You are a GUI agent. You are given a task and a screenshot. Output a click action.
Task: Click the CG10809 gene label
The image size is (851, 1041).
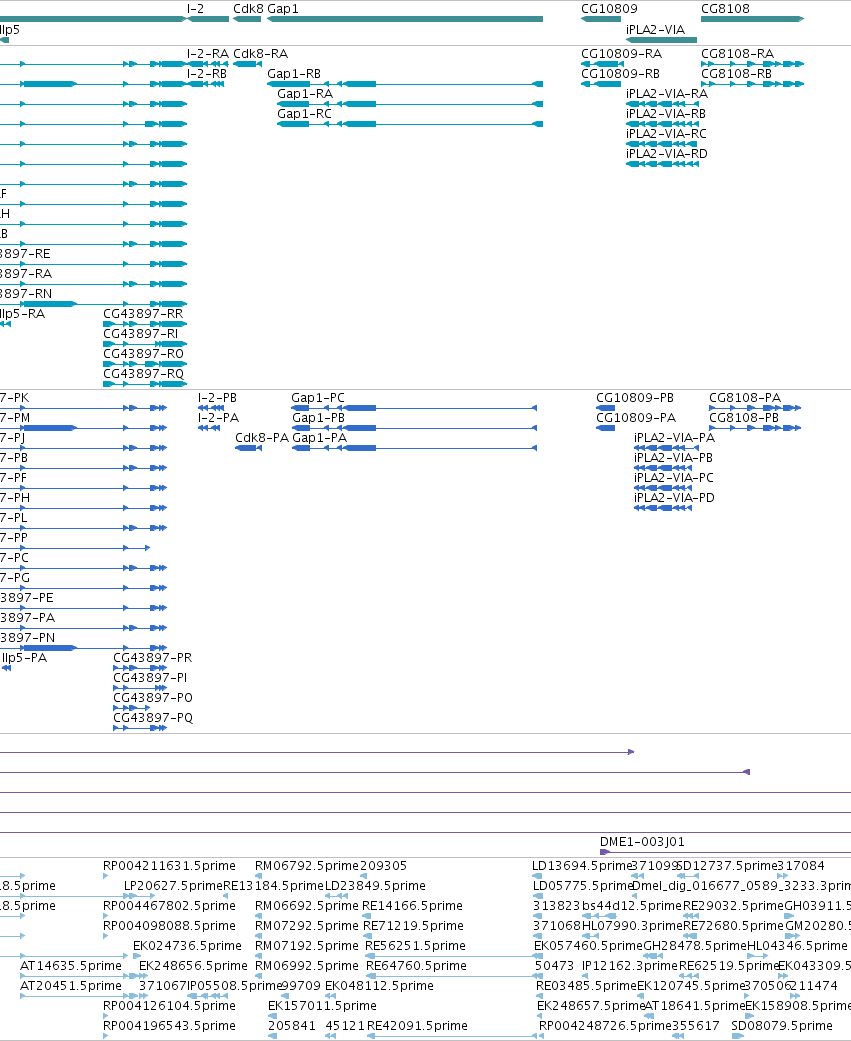click(609, 9)
